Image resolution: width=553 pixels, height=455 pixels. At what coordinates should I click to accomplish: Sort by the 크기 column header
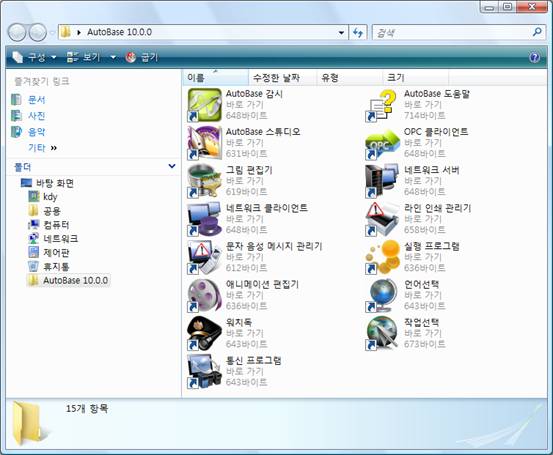tap(415, 78)
